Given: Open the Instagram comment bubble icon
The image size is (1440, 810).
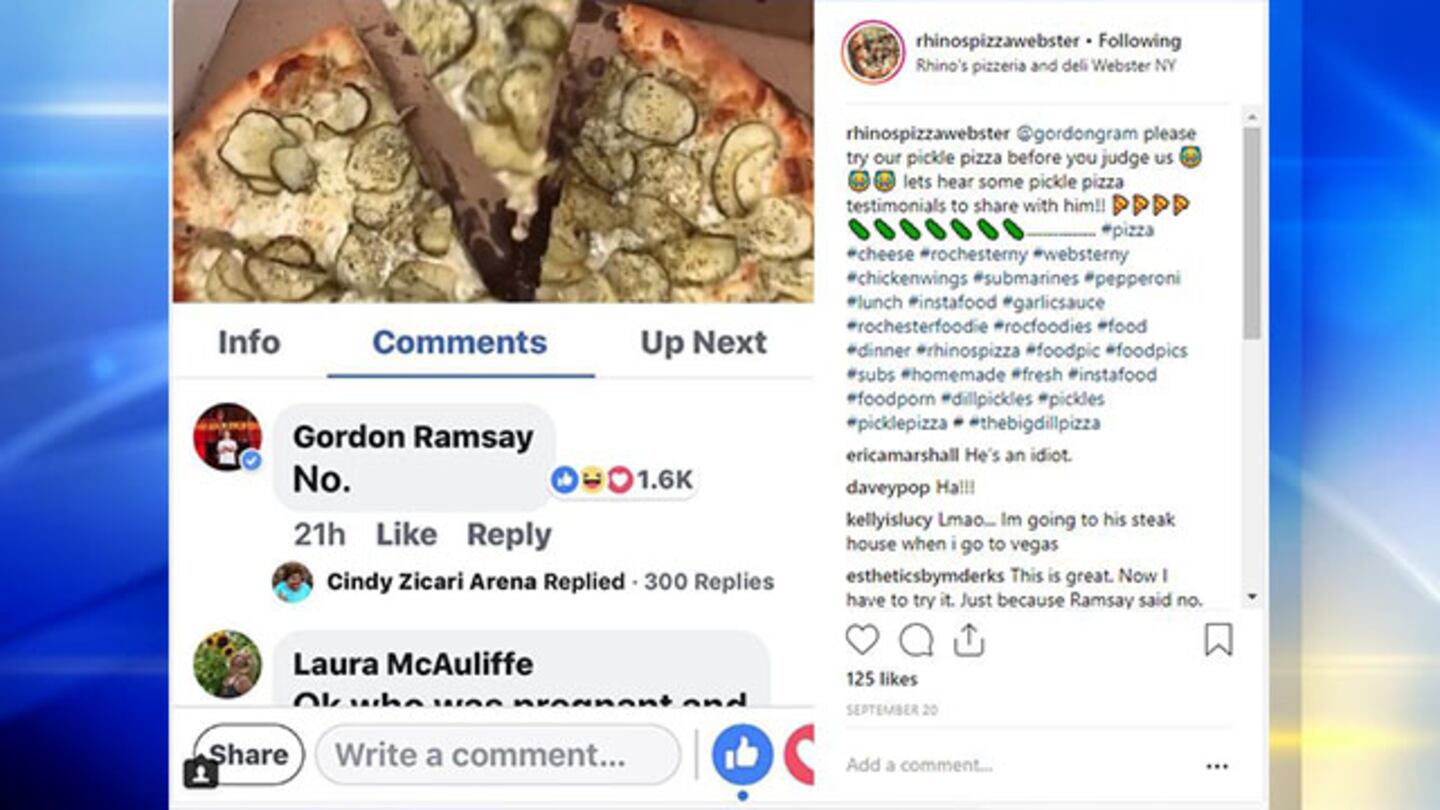Looking at the screenshot, I should point(916,640).
